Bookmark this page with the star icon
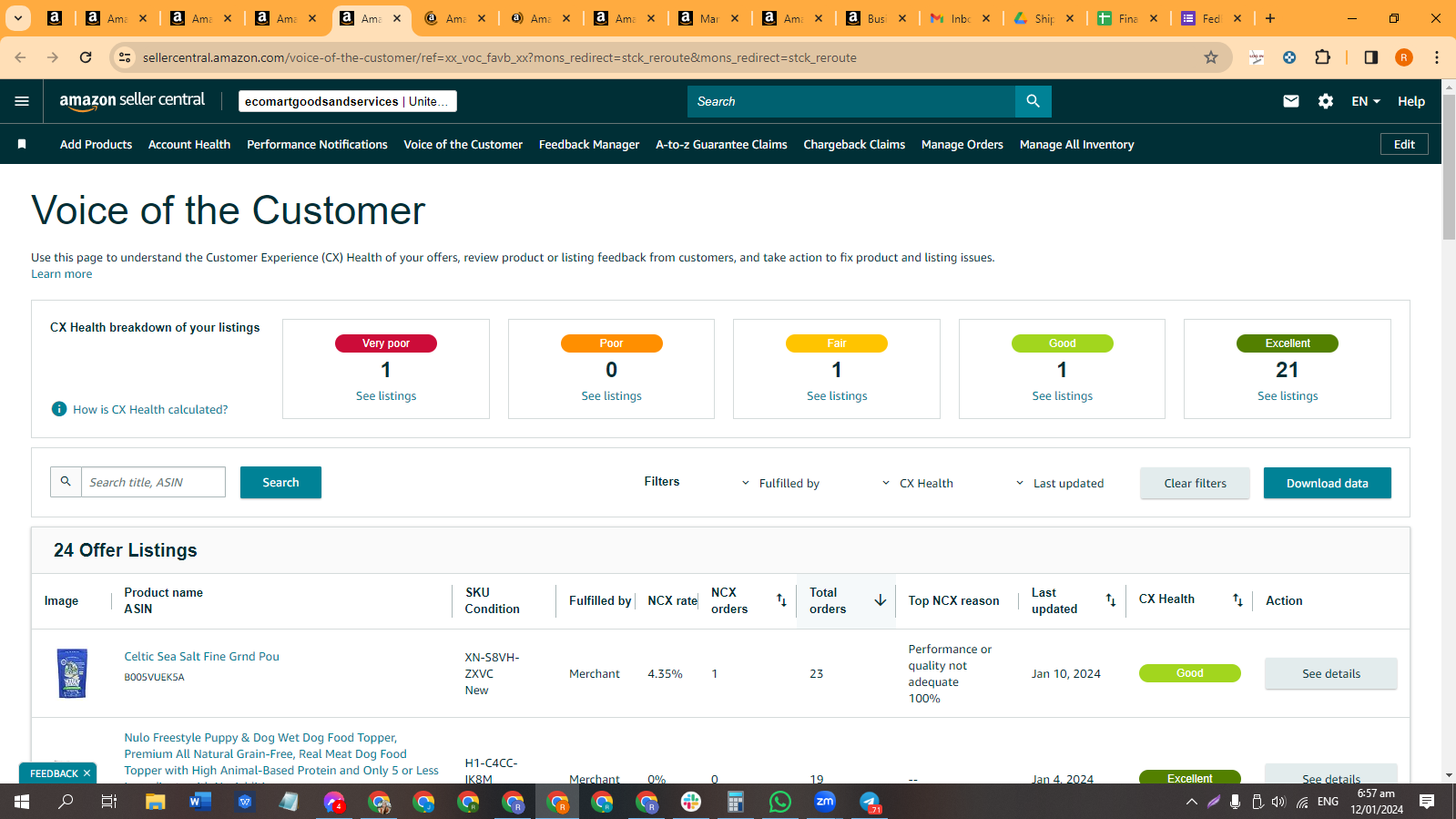The height and width of the screenshot is (819, 1456). click(x=1211, y=57)
